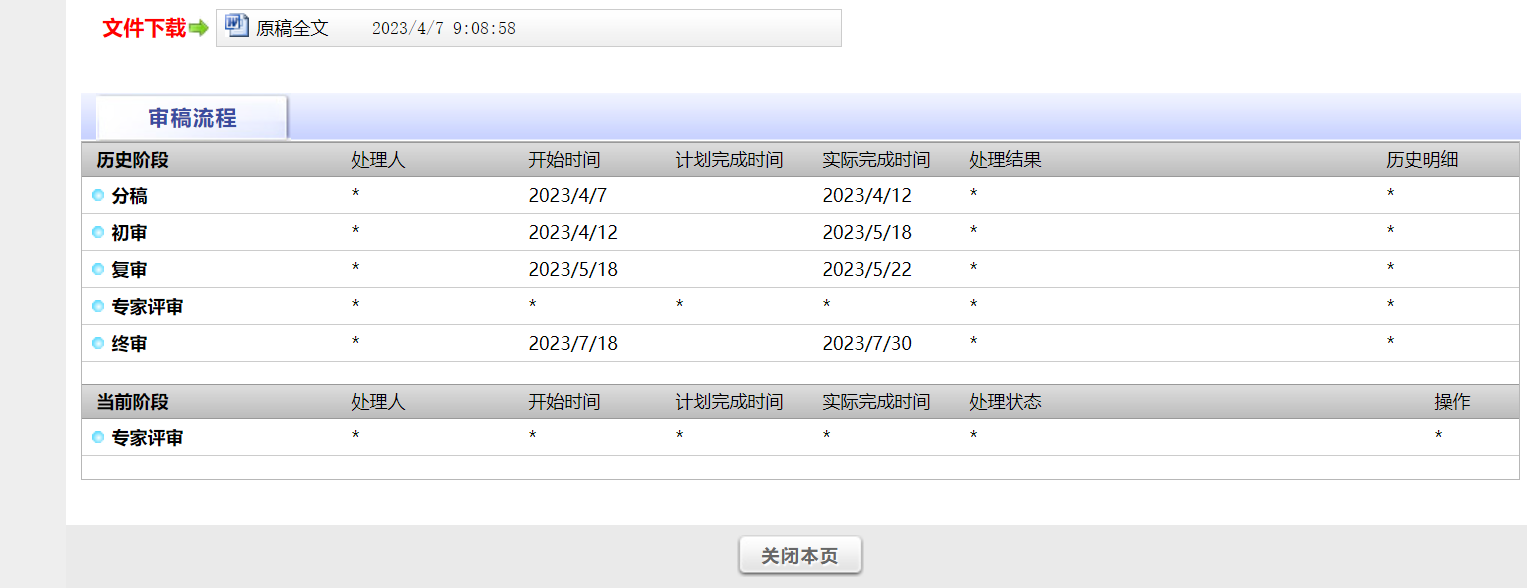Screen dimensions: 1527x588
Task: Click the 关闭本页 button
Action: click(x=800, y=556)
